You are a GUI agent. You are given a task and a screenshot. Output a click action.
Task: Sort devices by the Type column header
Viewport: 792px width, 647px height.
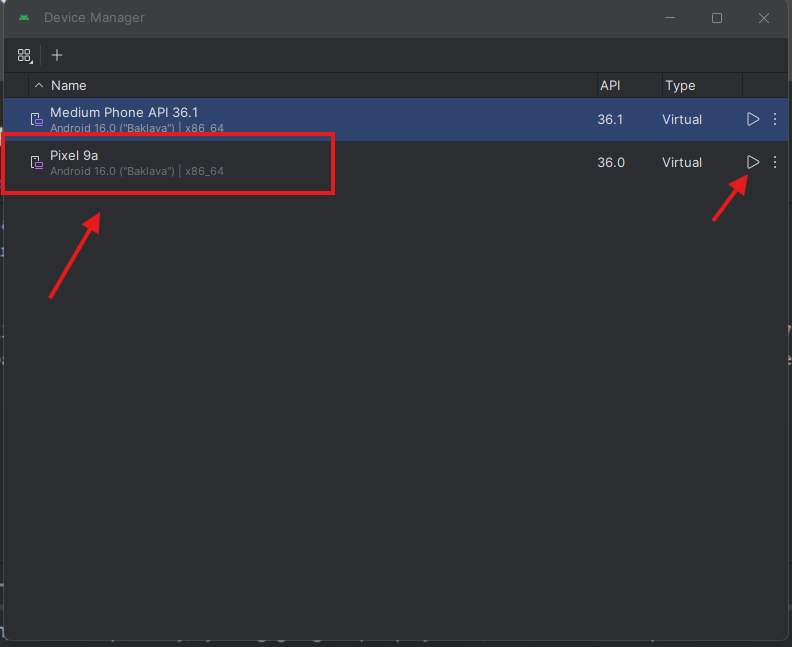pos(680,85)
